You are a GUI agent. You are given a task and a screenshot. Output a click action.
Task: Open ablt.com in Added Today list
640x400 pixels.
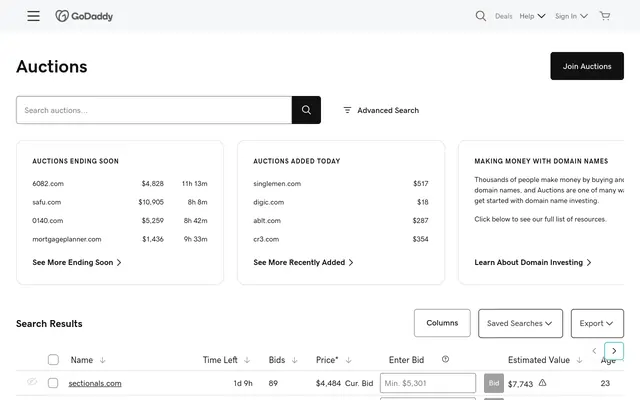coord(267,220)
